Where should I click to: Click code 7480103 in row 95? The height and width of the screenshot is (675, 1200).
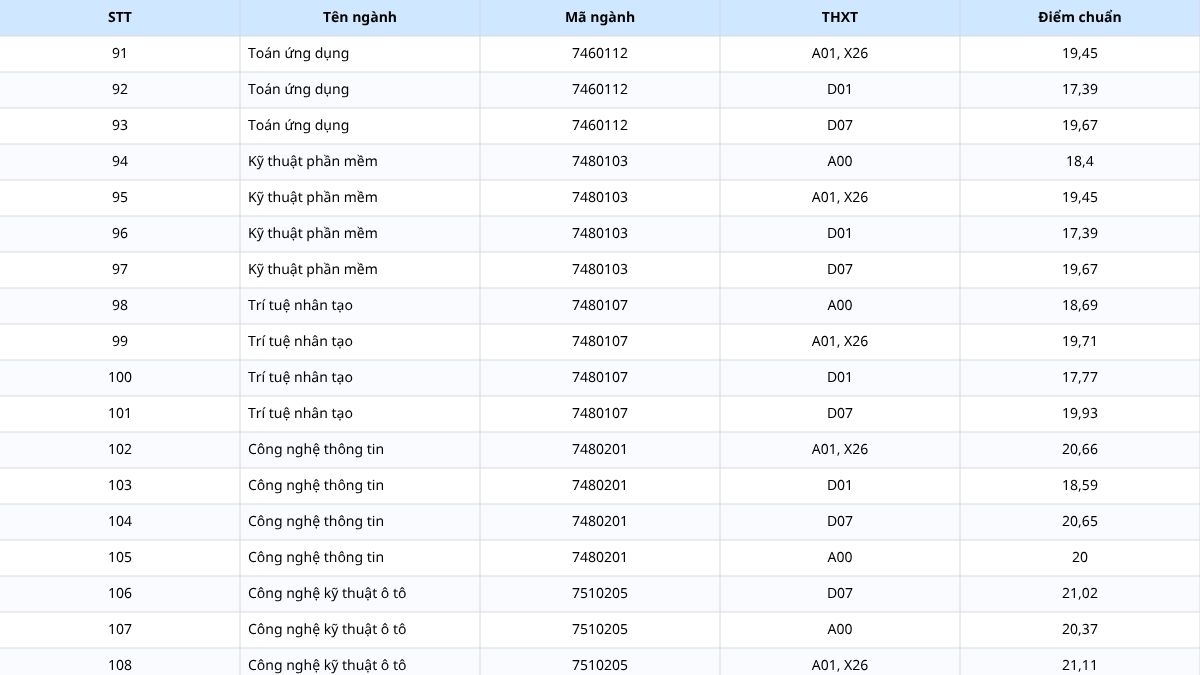[600, 197]
